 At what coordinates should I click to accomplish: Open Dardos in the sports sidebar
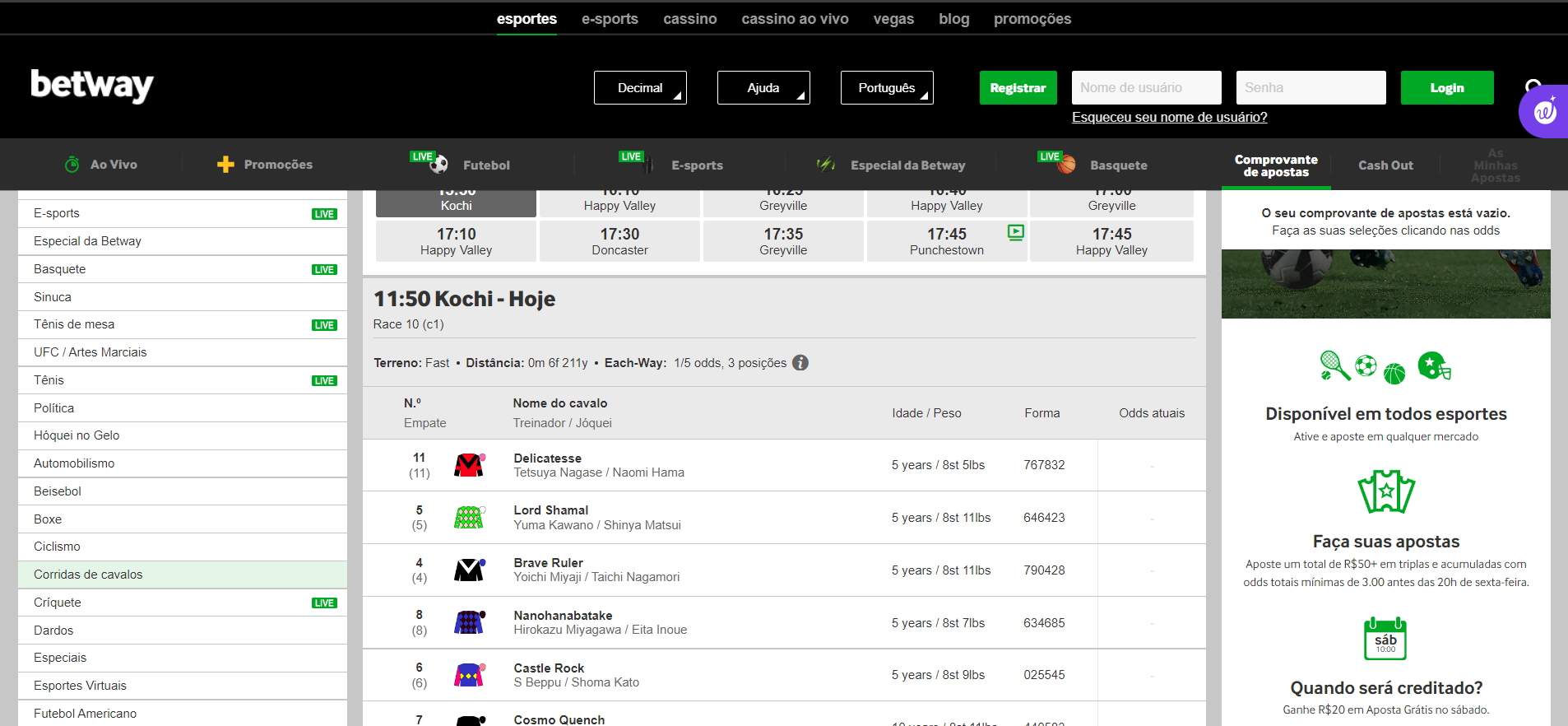(183, 631)
